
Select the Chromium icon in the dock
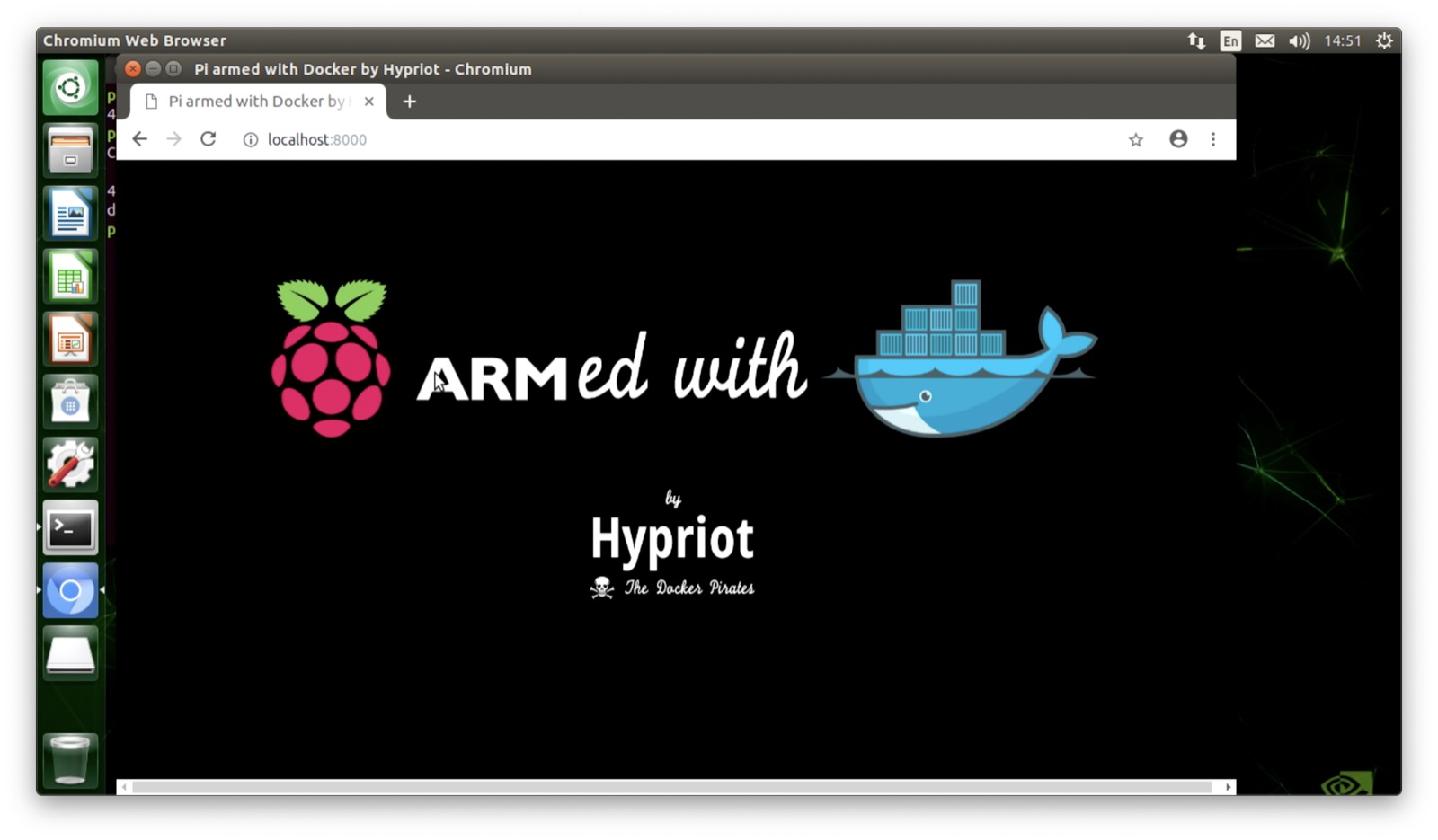tap(70, 591)
